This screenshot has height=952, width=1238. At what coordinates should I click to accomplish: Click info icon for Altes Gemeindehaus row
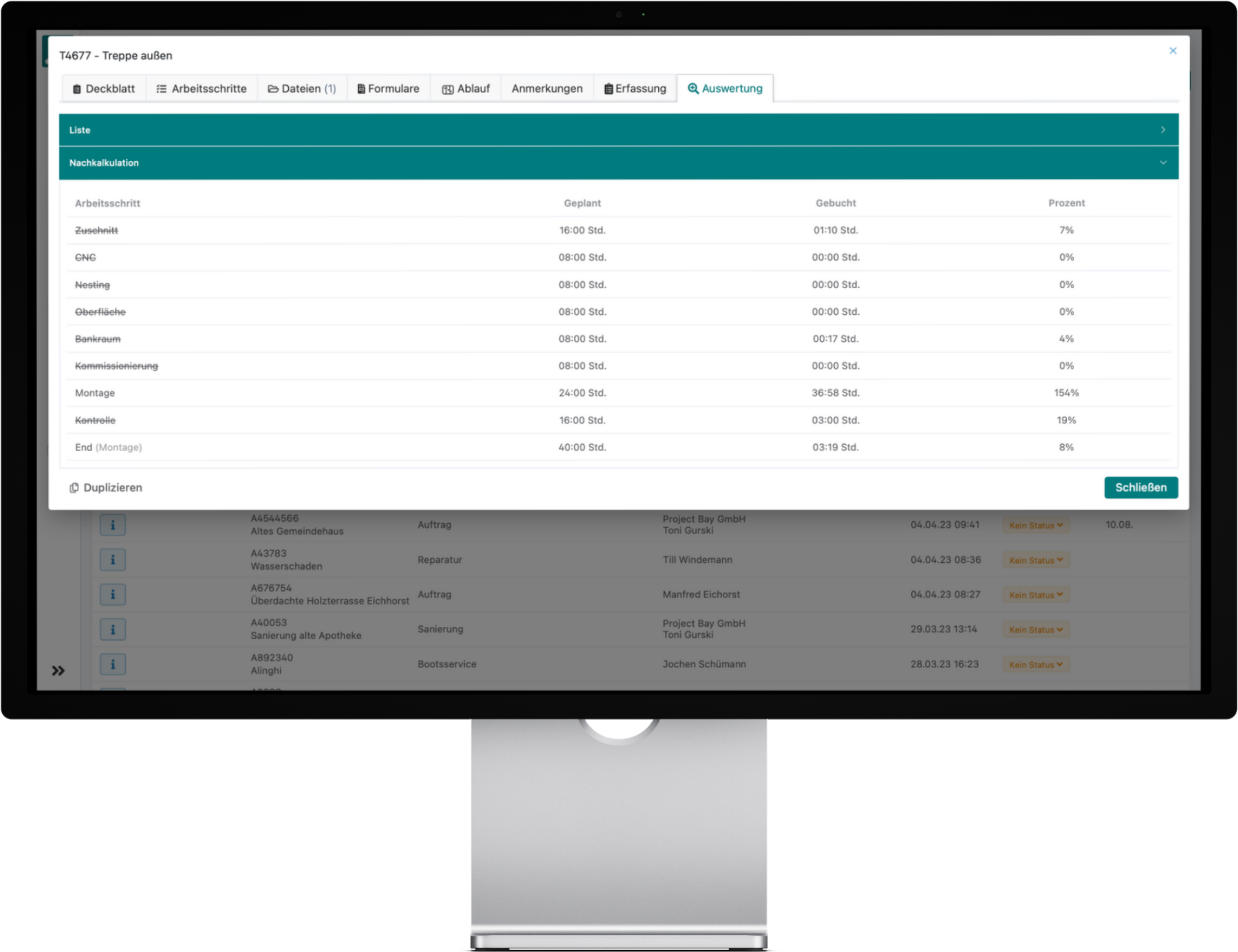tap(113, 525)
